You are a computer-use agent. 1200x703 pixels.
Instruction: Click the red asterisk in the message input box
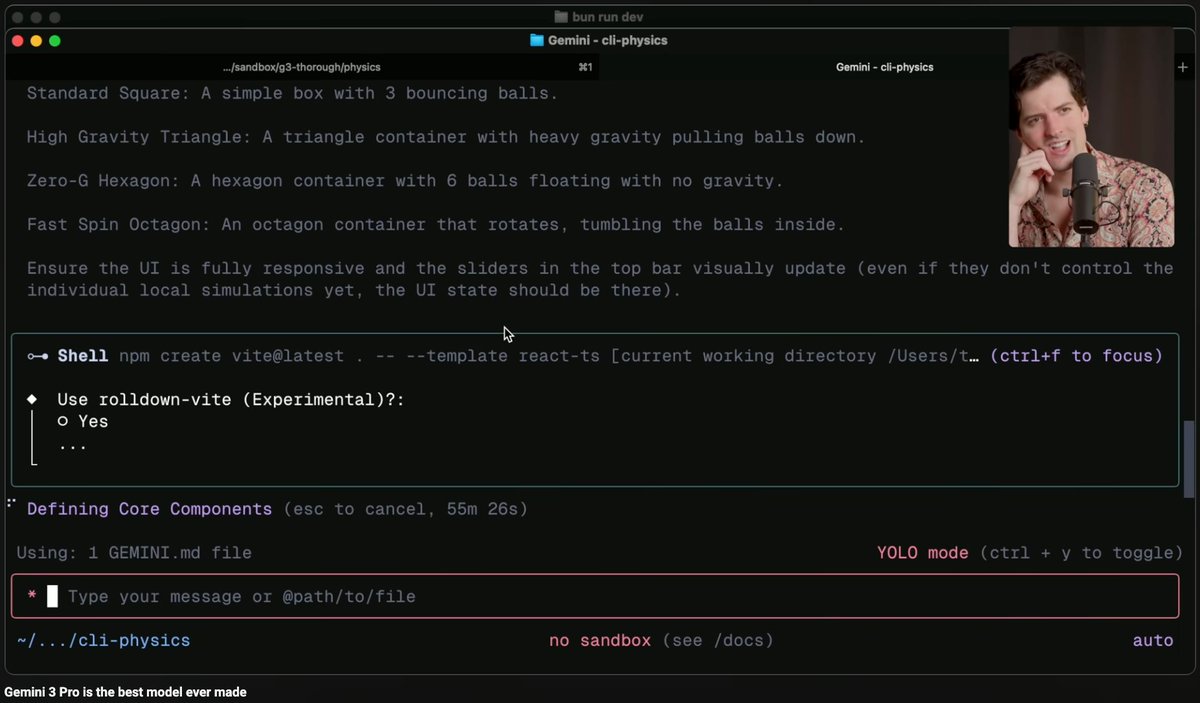click(31, 596)
